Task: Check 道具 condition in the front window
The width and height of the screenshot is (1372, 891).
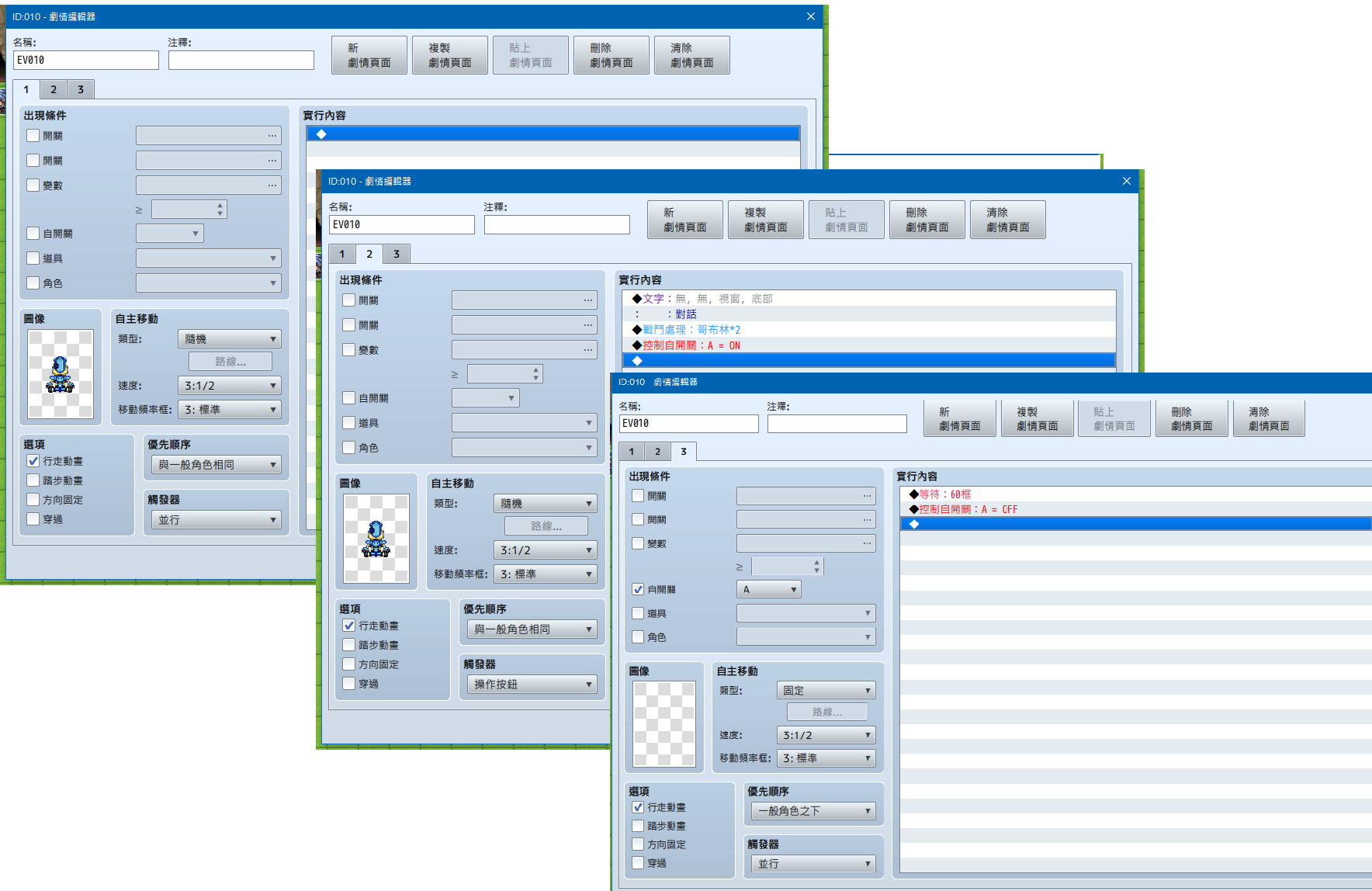Action: point(638,613)
